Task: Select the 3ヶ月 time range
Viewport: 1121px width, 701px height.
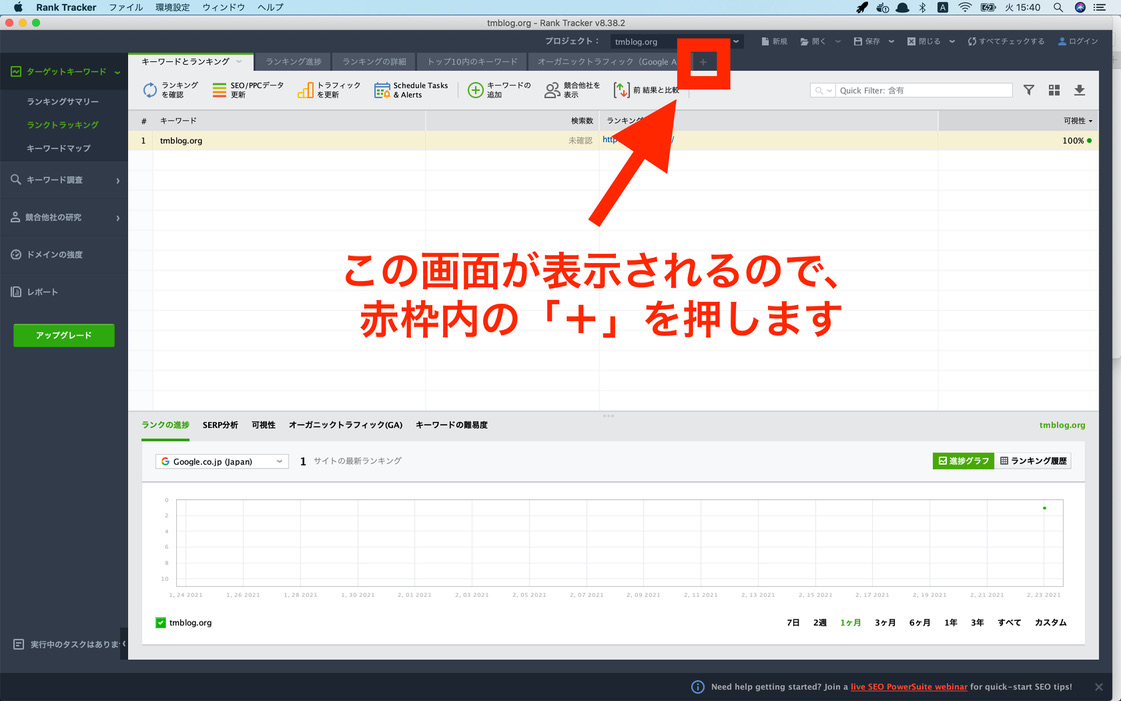Action: point(885,622)
